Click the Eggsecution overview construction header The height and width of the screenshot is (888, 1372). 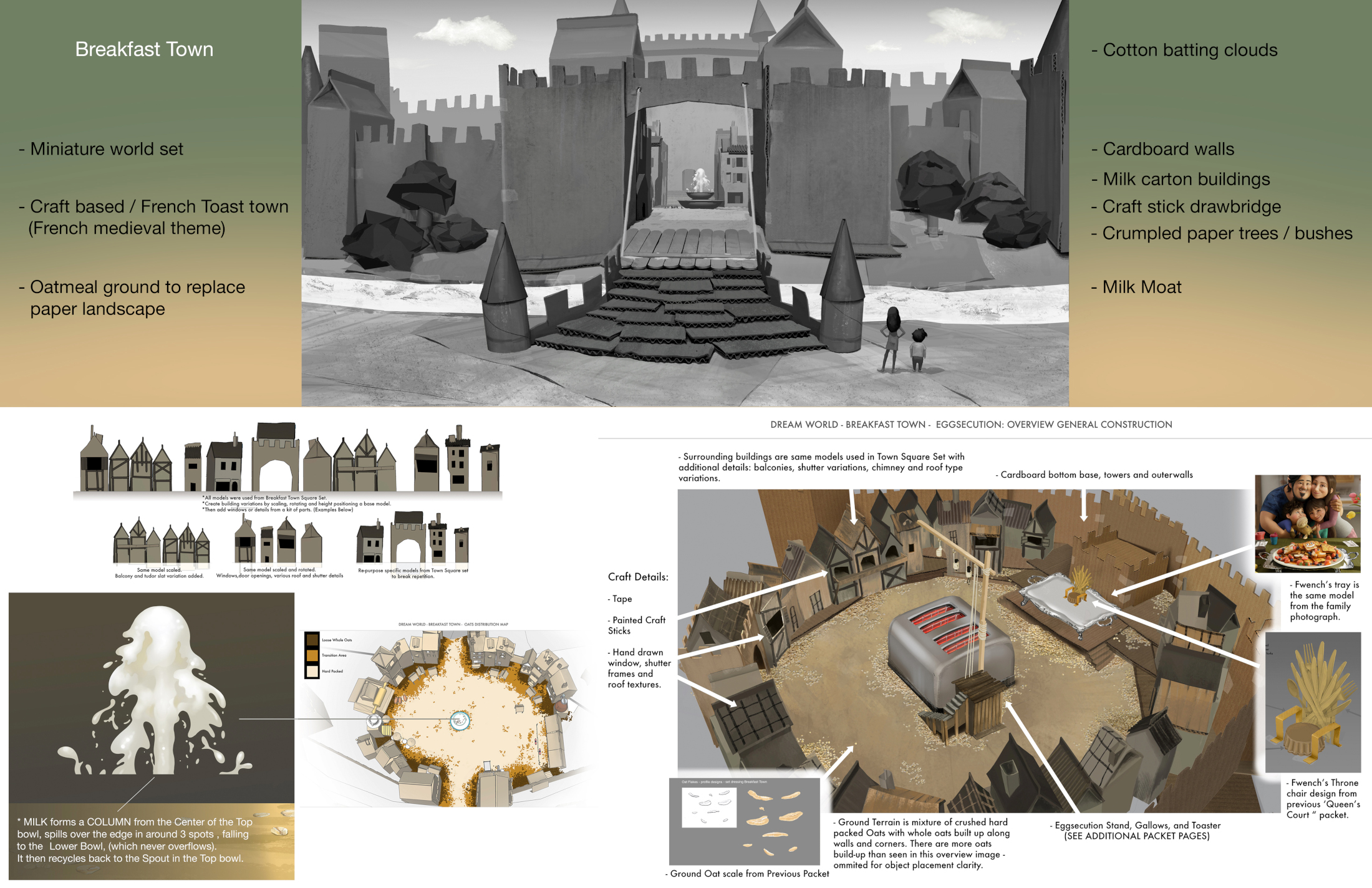tap(971, 425)
